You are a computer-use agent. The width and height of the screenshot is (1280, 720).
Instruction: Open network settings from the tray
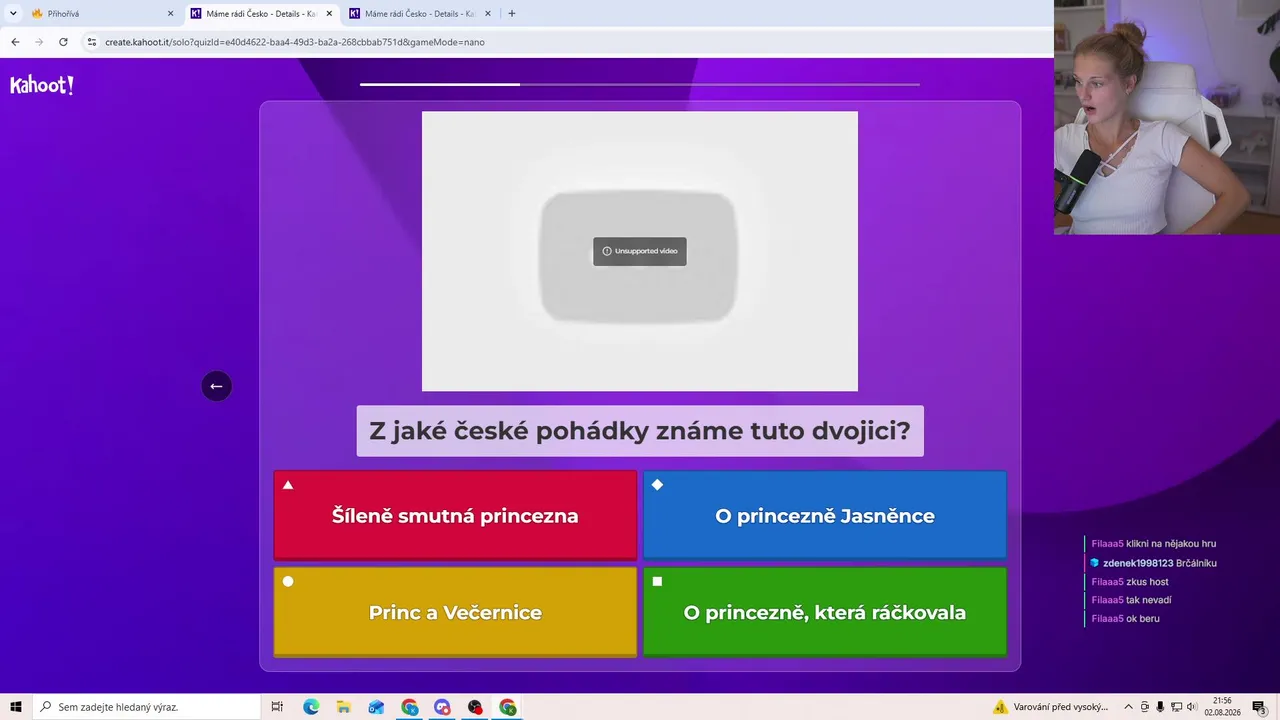pos(1175,707)
